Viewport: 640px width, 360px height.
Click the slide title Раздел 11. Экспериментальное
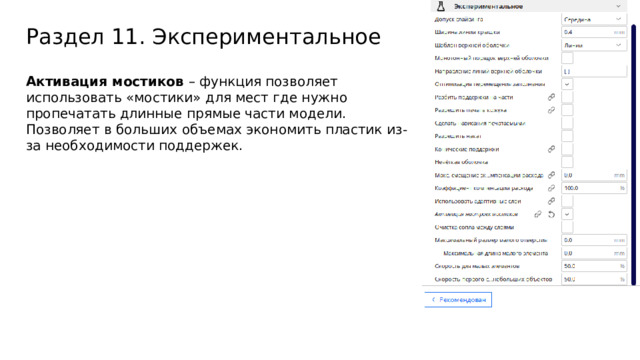[x=203, y=37]
